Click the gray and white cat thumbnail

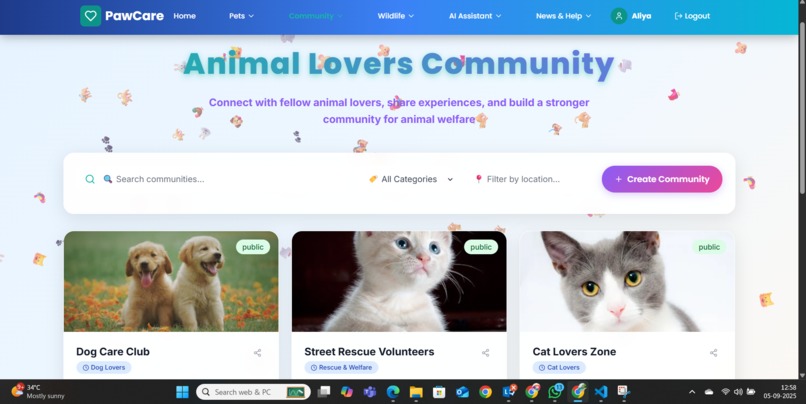click(627, 281)
